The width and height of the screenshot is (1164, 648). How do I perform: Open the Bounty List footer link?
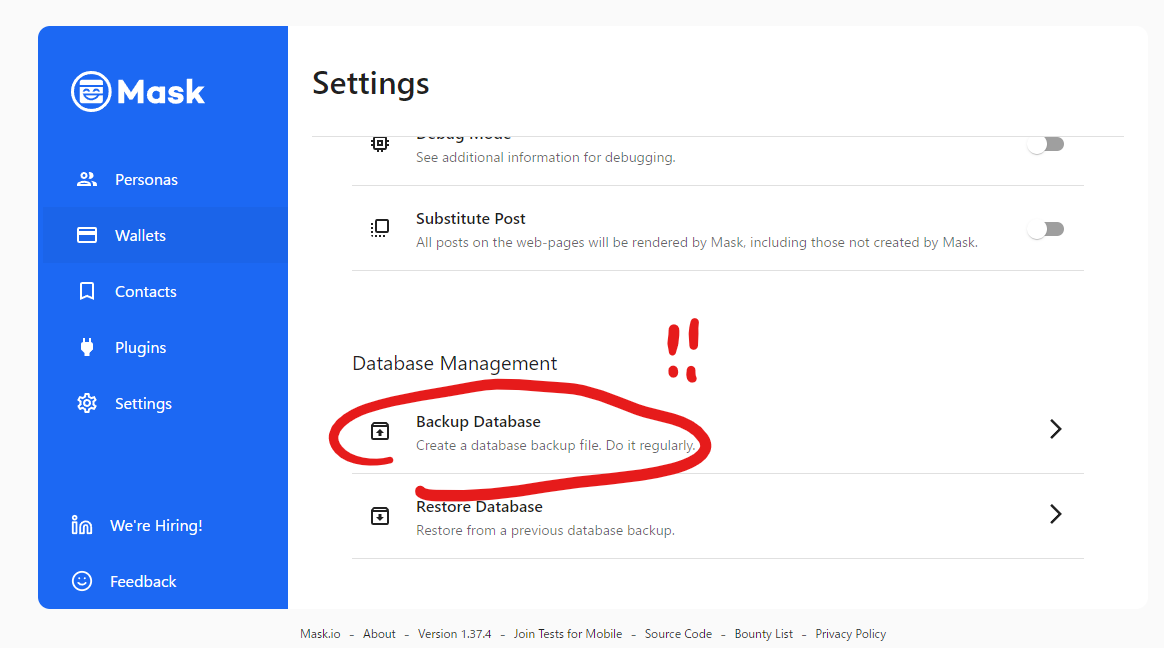pos(764,634)
